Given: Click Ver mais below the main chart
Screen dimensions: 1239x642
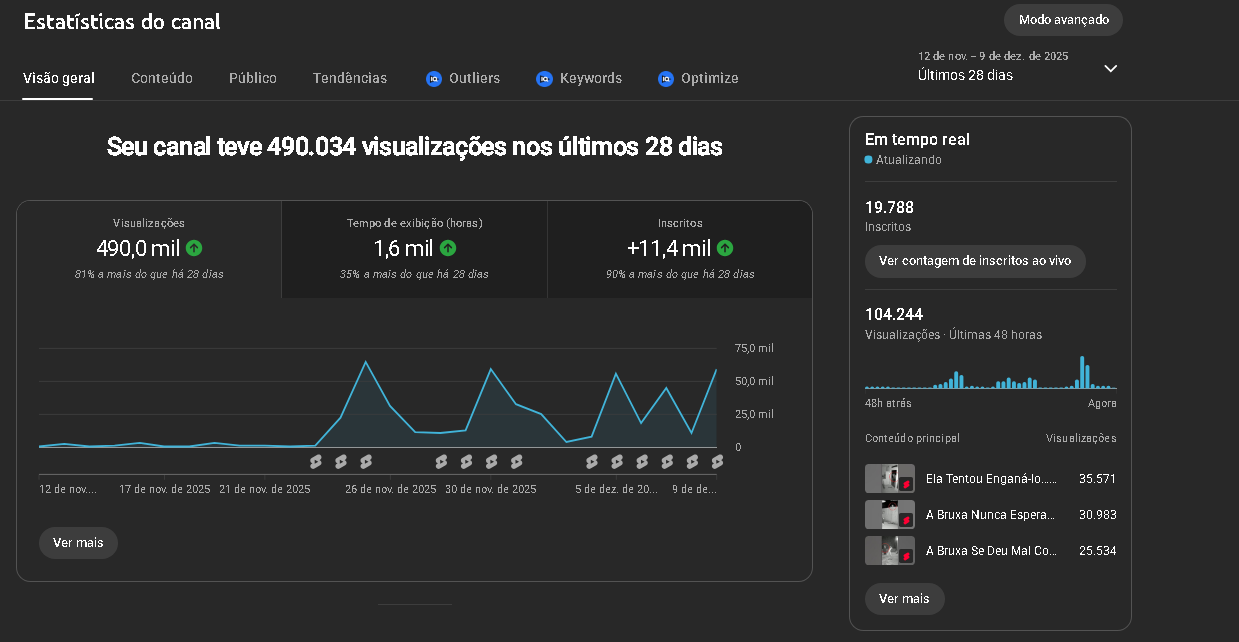Looking at the screenshot, I should [x=78, y=543].
